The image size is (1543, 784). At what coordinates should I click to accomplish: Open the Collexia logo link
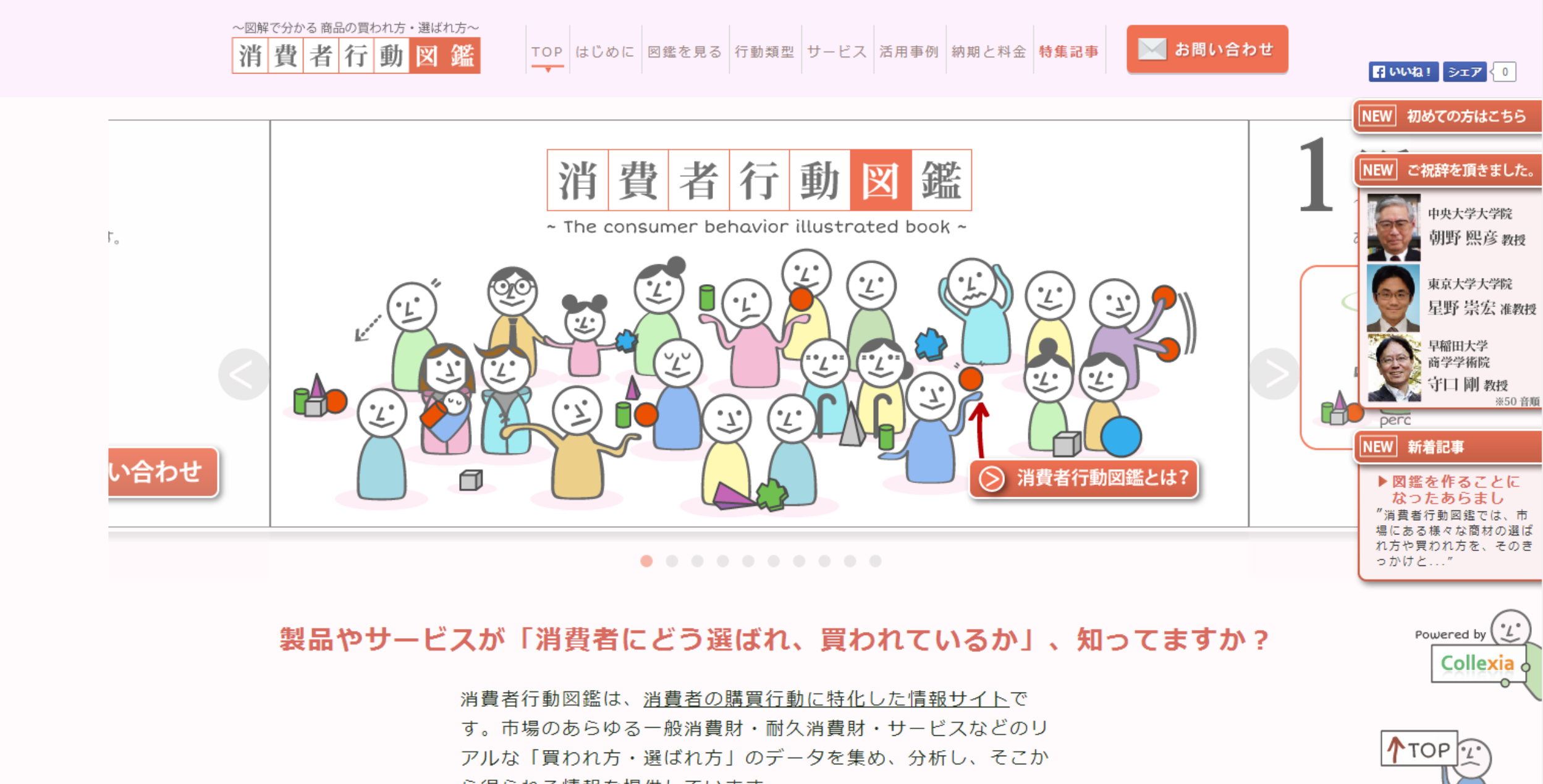(x=1477, y=664)
